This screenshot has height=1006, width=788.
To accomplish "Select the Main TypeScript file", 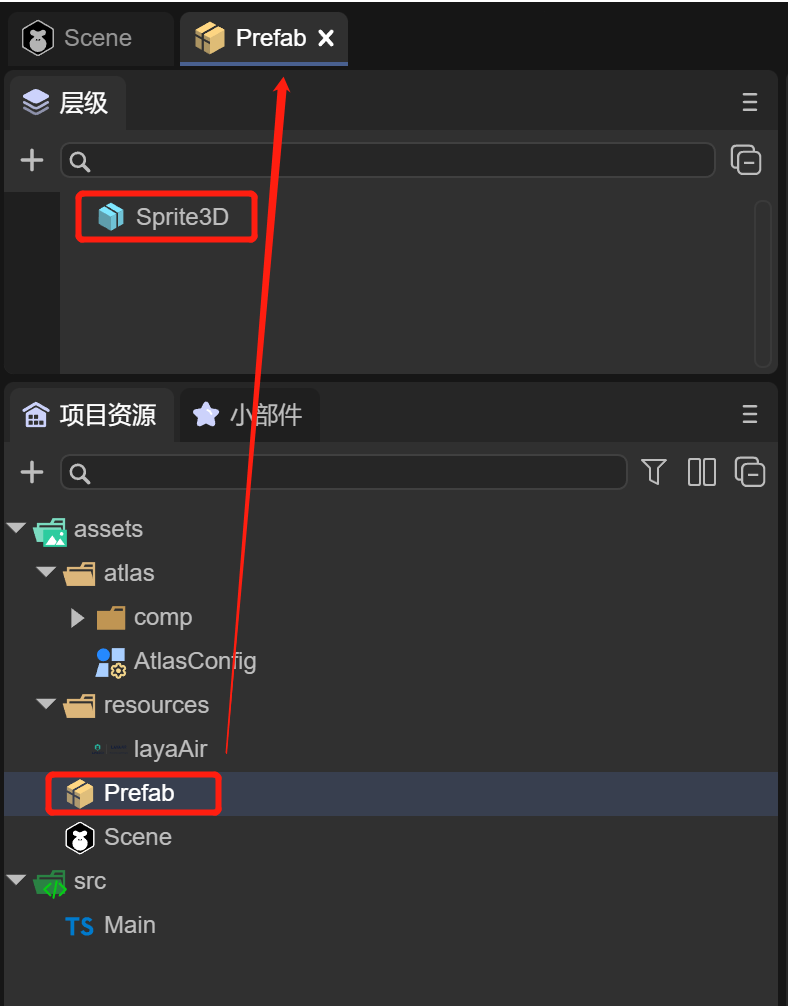I will coord(129,925).
